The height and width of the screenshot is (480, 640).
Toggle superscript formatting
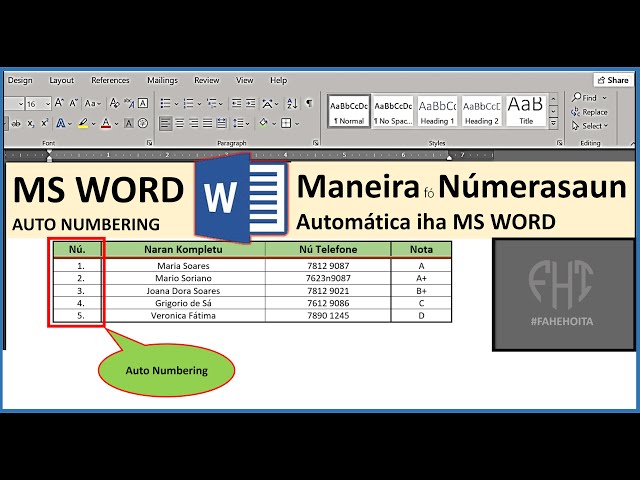click(44, 123)
